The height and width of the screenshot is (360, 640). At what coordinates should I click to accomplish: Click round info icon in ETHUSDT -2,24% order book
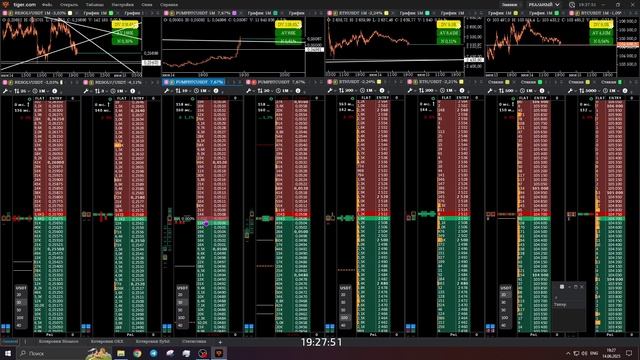pos(382,91)
